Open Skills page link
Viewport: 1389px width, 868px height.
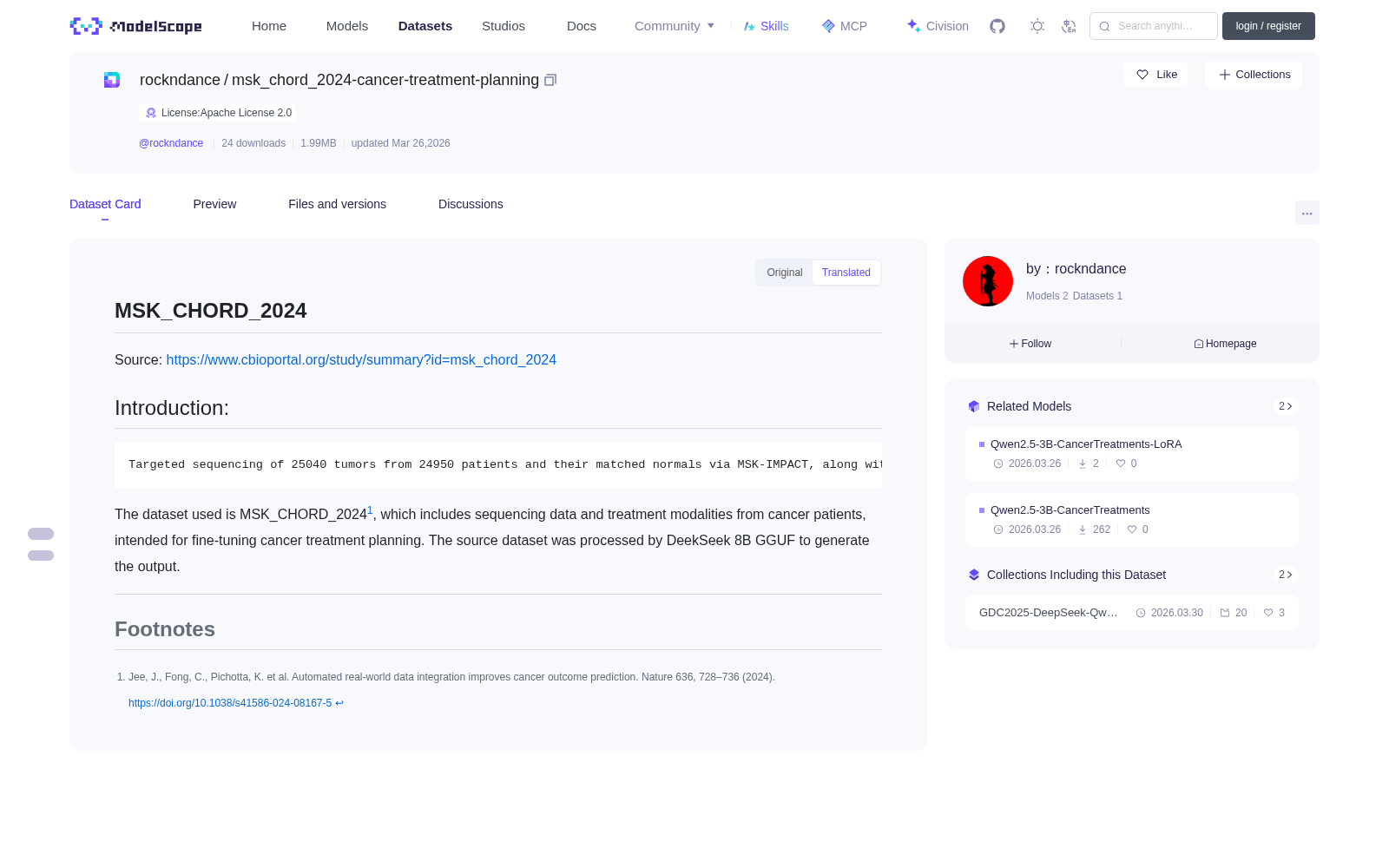click(x=767, y=26)
